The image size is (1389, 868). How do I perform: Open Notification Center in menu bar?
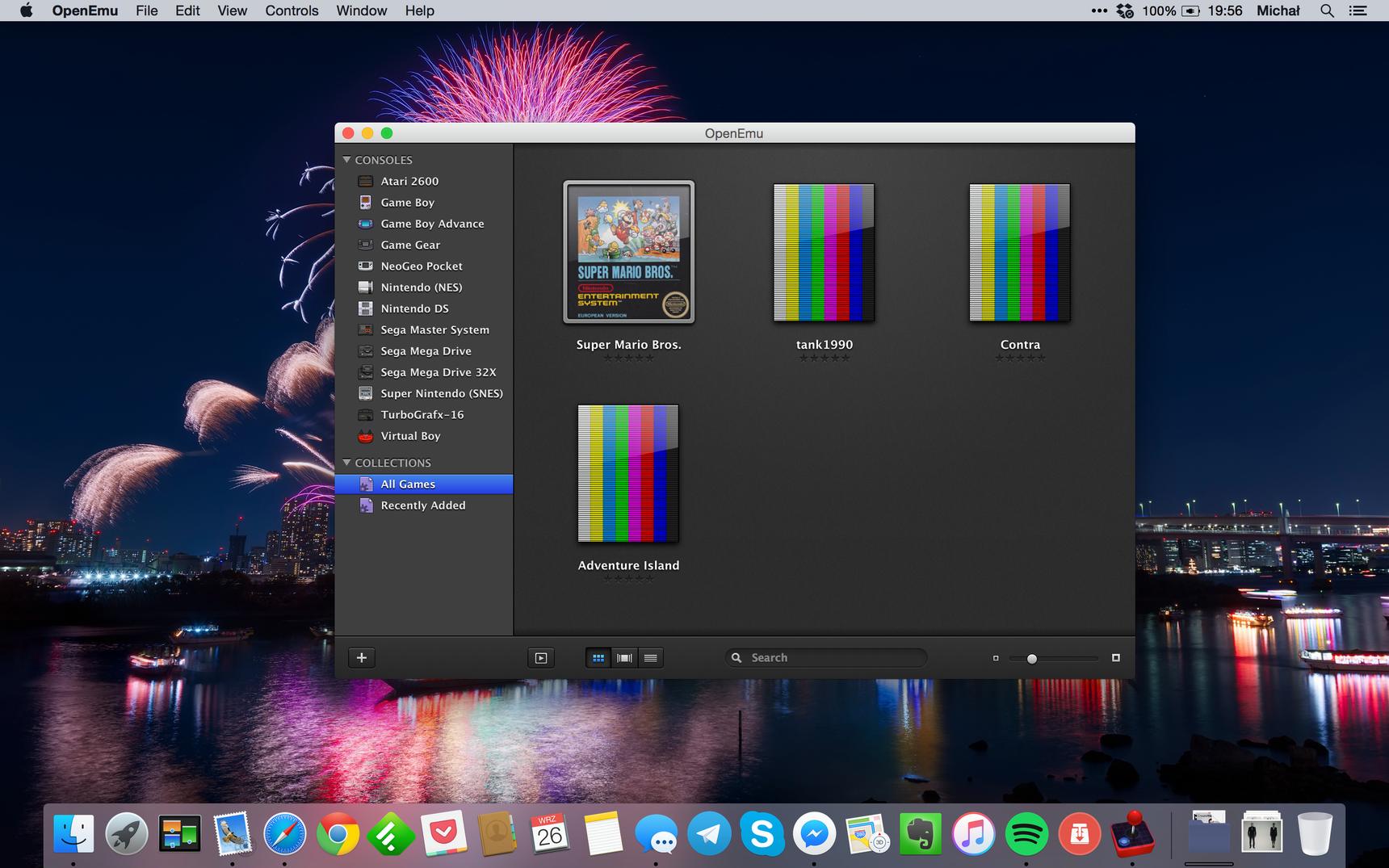pyautogui.click(x=1358, y=10)
